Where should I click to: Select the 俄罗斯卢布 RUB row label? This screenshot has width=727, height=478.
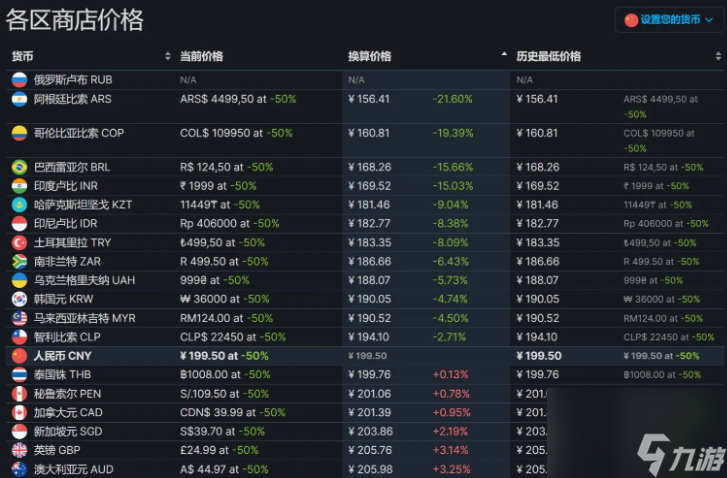tap(73, 80)
